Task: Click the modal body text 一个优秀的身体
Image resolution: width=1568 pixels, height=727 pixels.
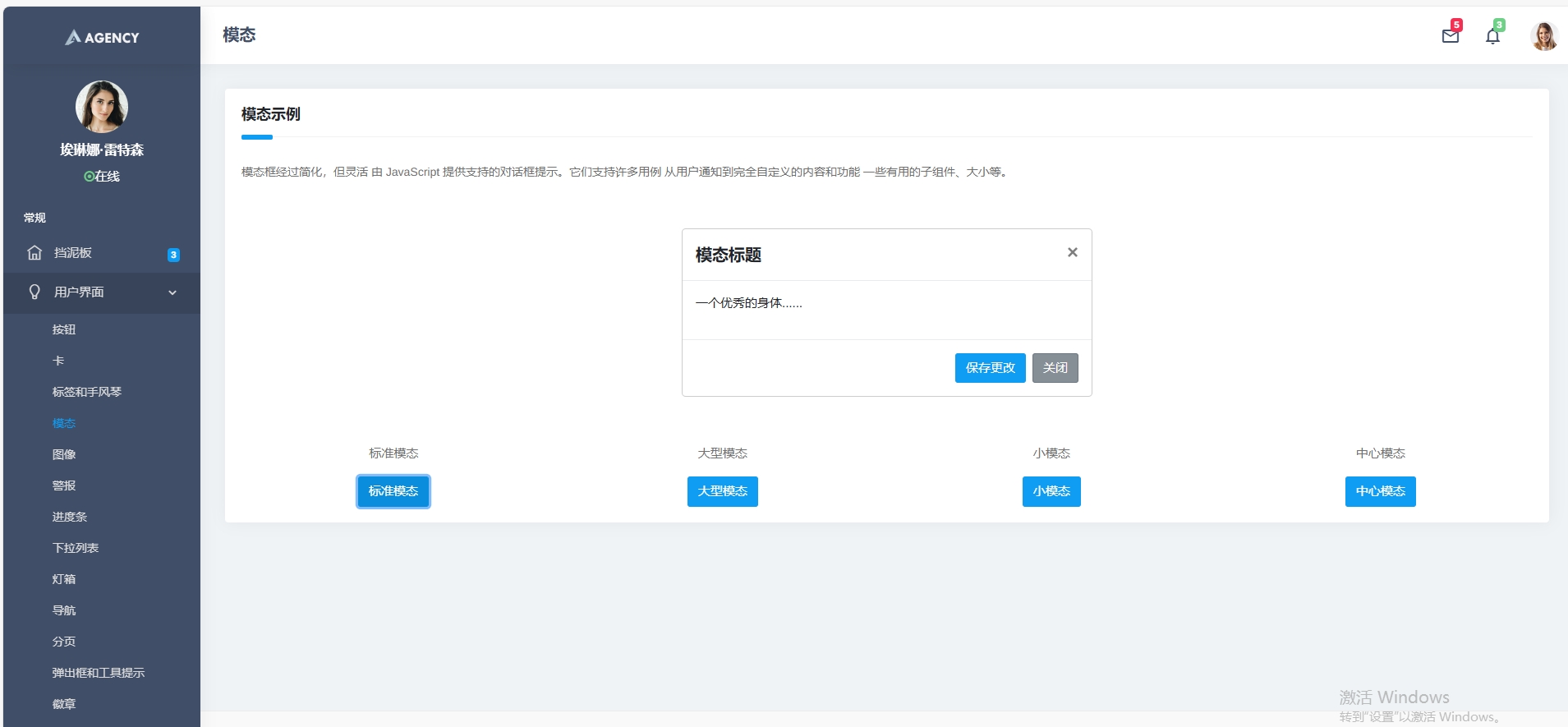Action: (x=749, y=303)
